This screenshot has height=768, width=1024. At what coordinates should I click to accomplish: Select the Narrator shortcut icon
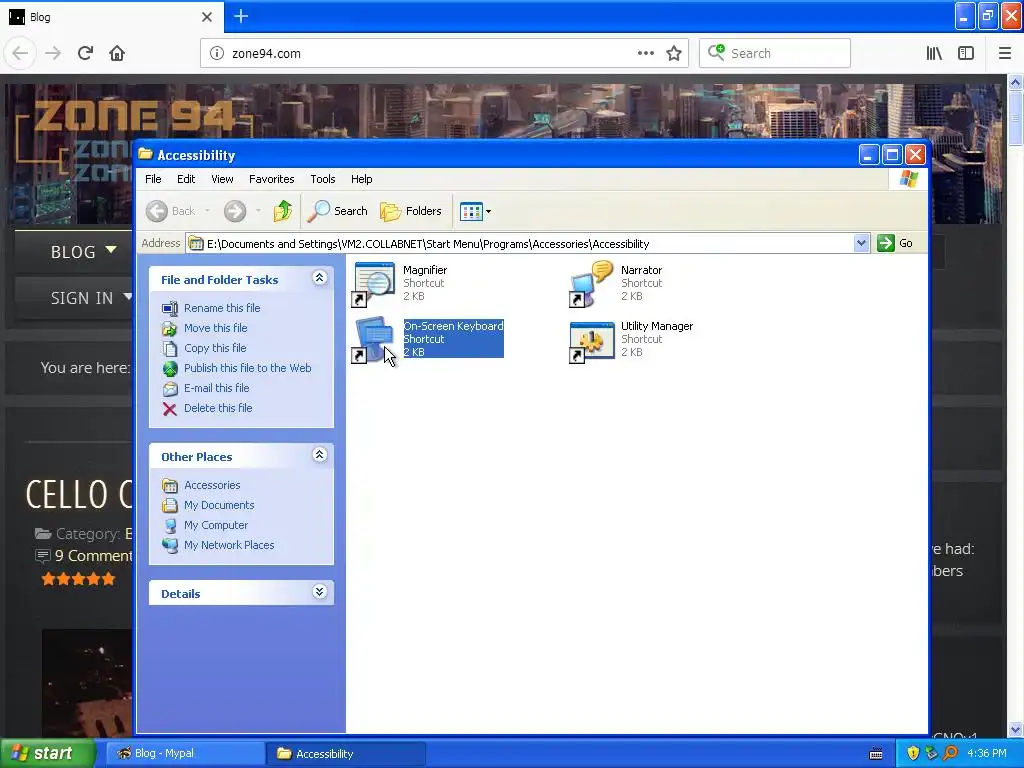[592, 284]
